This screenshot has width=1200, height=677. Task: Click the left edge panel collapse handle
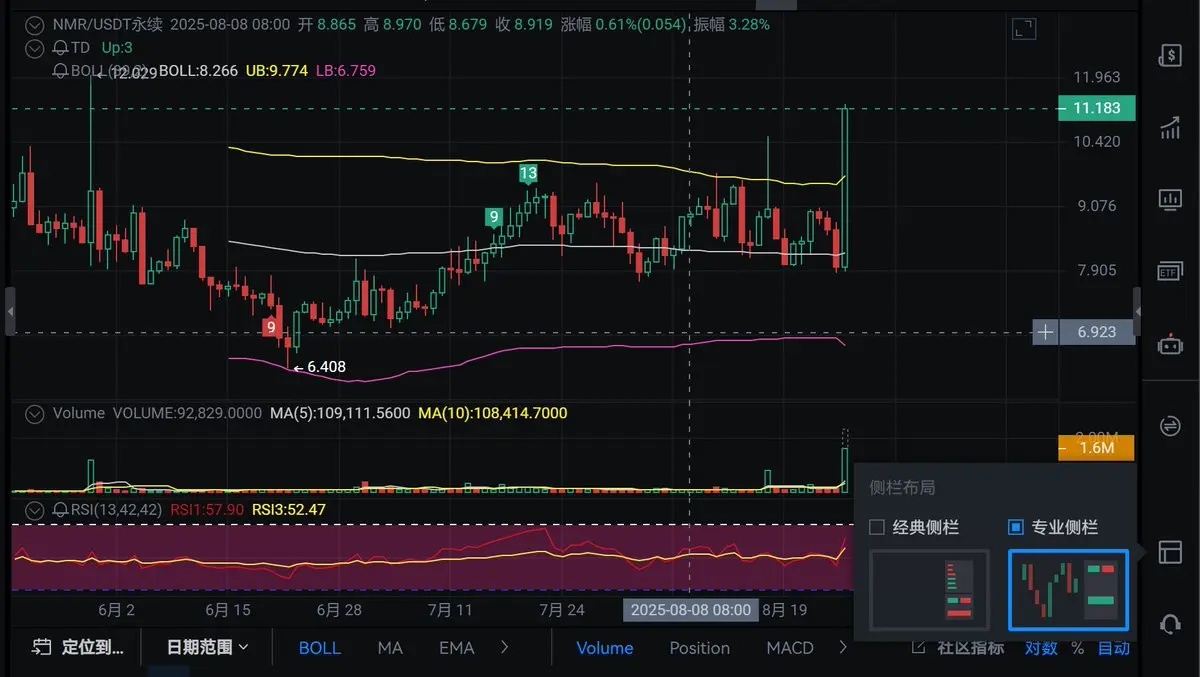pos(10,311)
